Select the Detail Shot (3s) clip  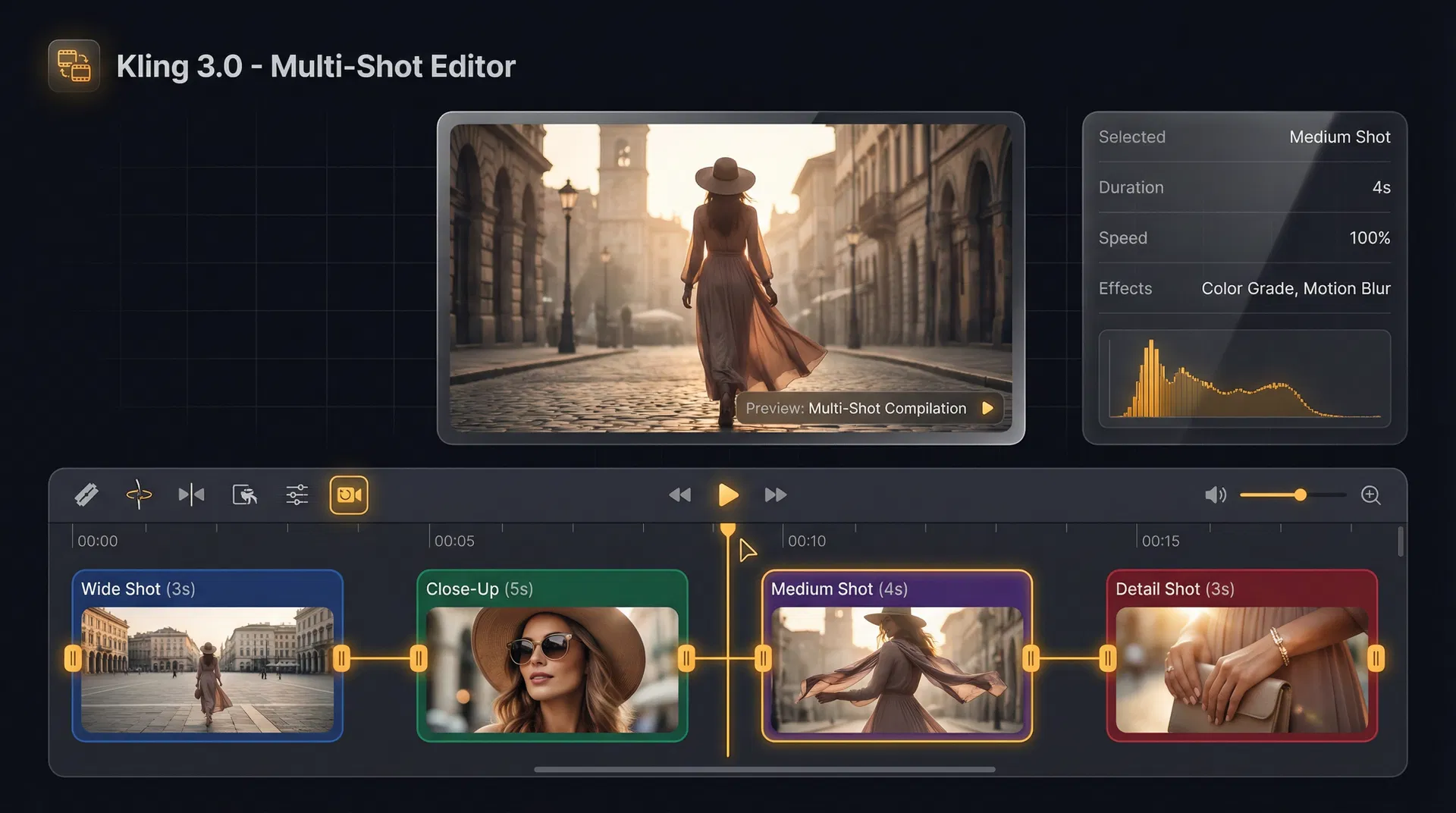[1241, 657]
